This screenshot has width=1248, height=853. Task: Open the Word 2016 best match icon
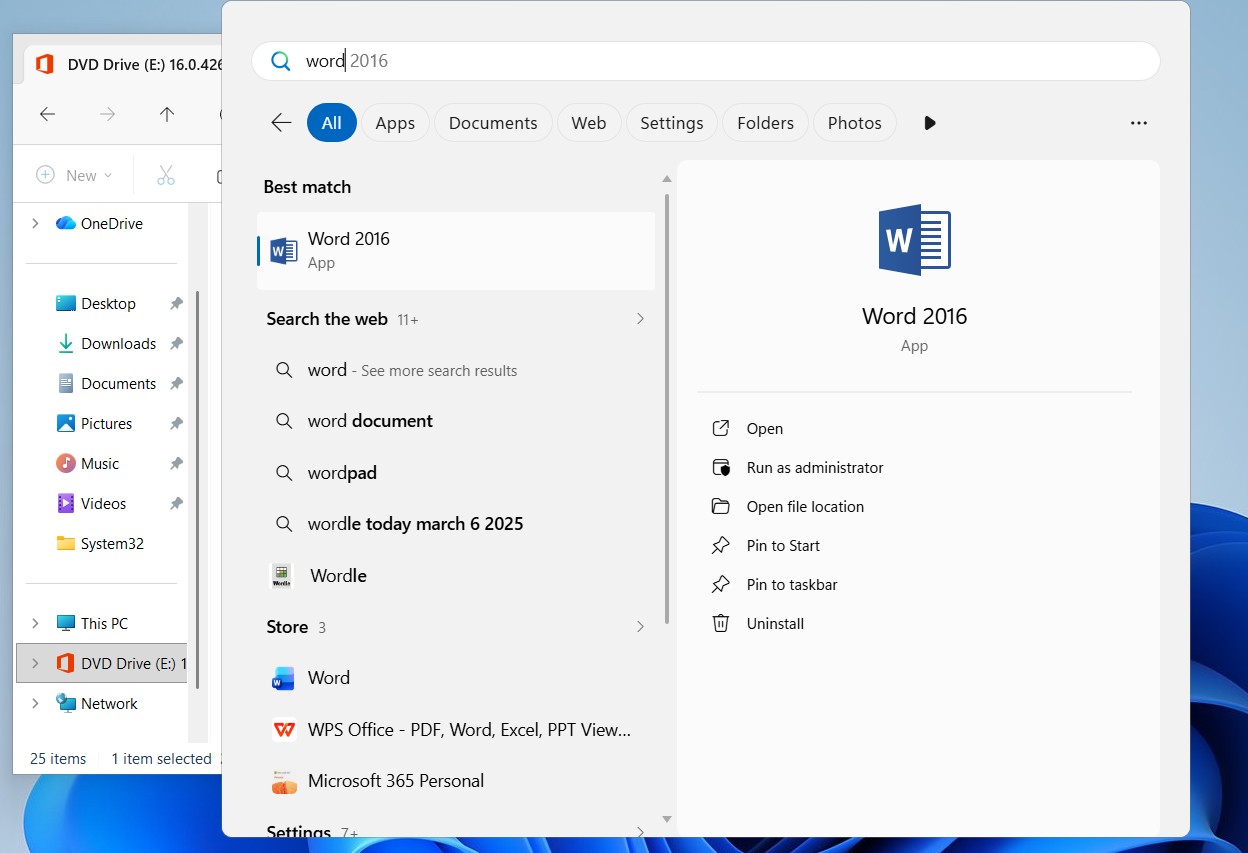[285, 248]
